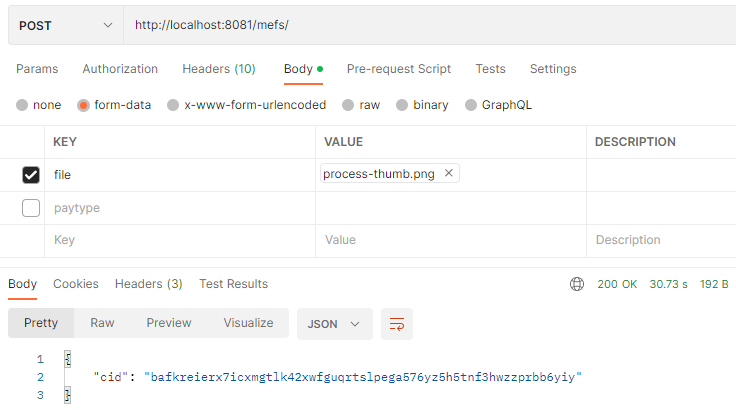The width and height of the screenshot is (736, 410).
Task: Go to the Pre-request Script tab
Action: point(399,69)
